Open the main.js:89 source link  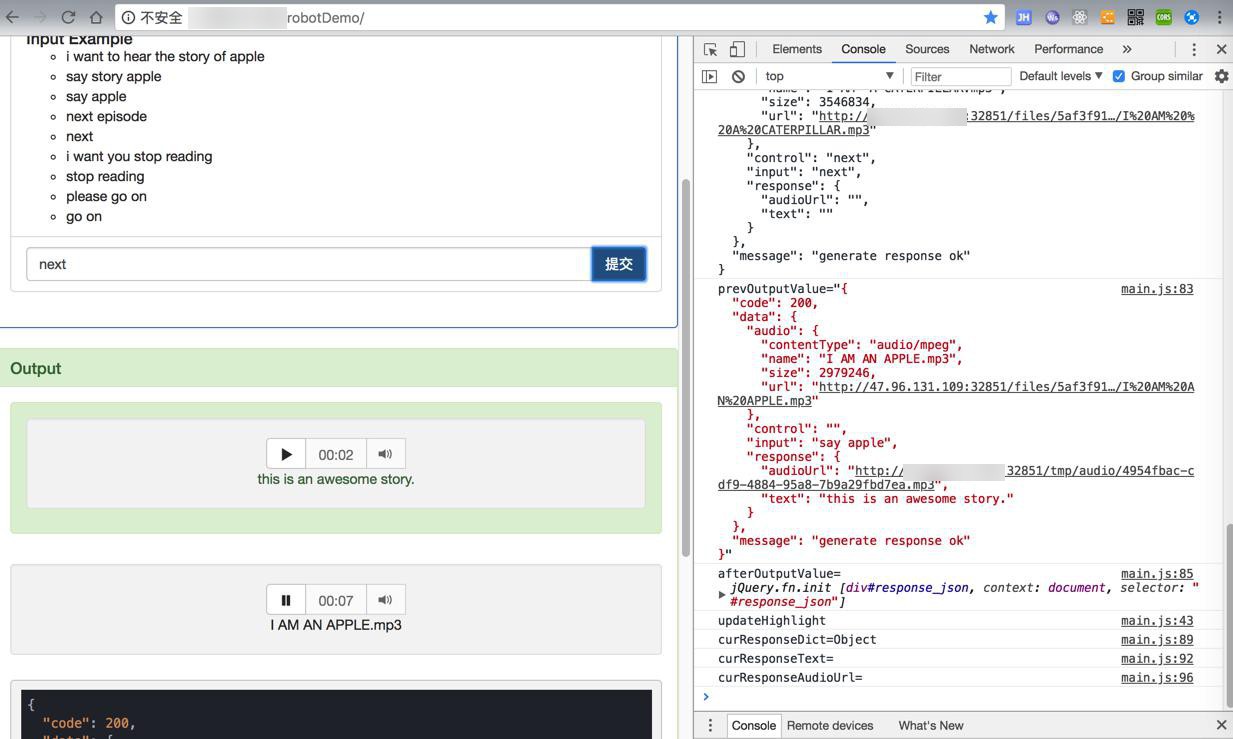pos(1157,640)
